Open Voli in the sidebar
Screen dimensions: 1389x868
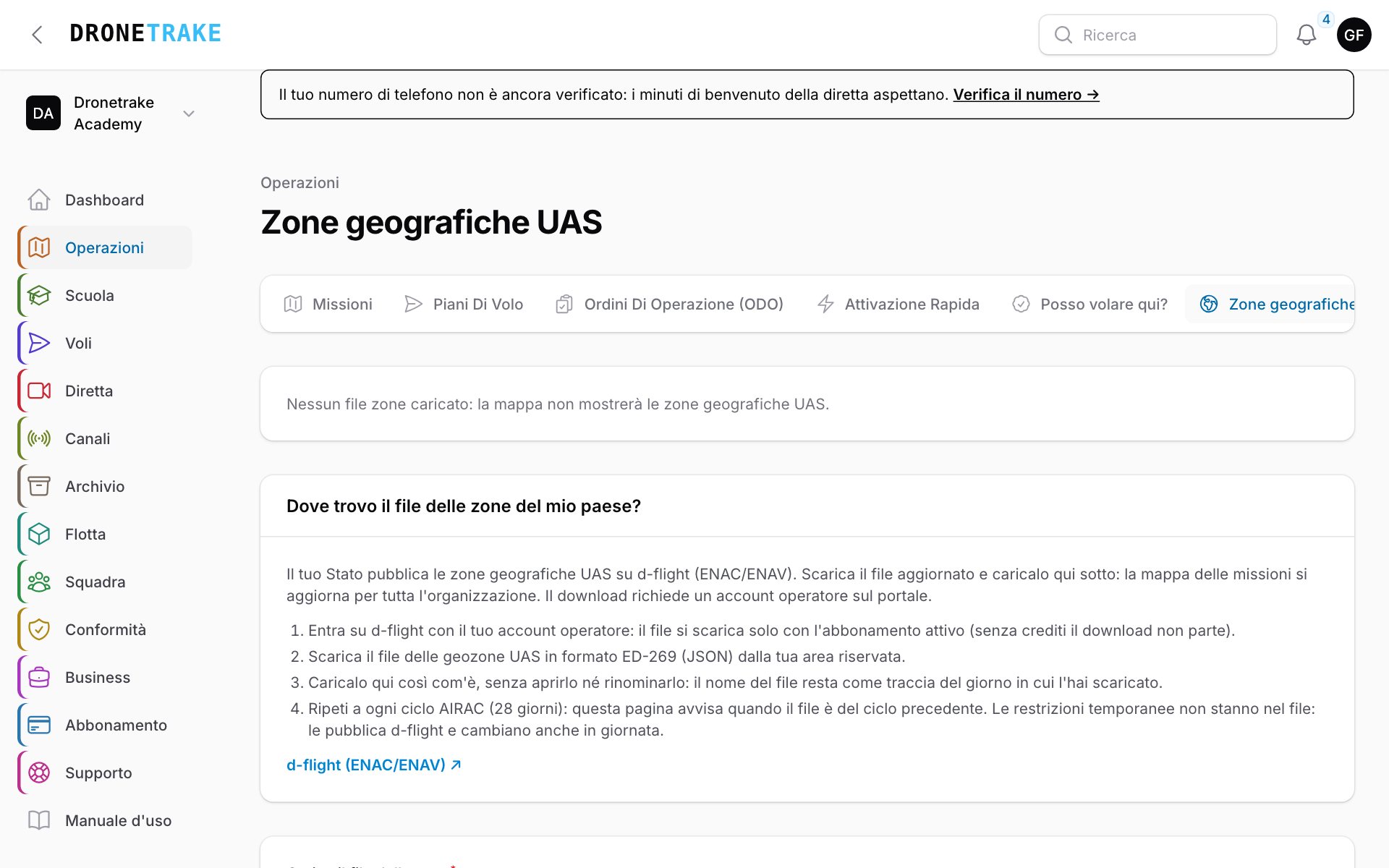click(x=106, y=343)
